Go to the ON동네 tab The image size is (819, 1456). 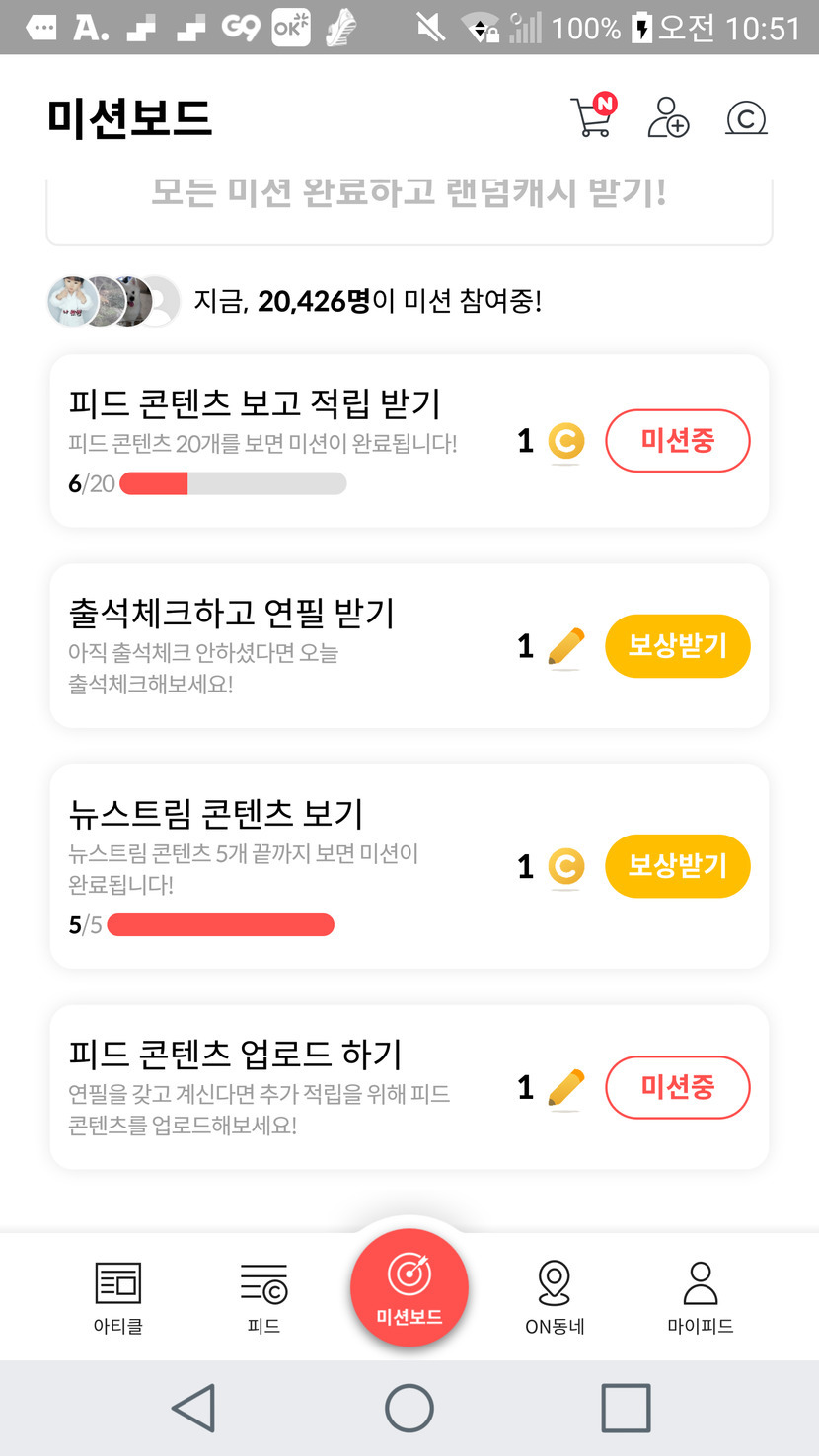click(x=555, y=1296)
